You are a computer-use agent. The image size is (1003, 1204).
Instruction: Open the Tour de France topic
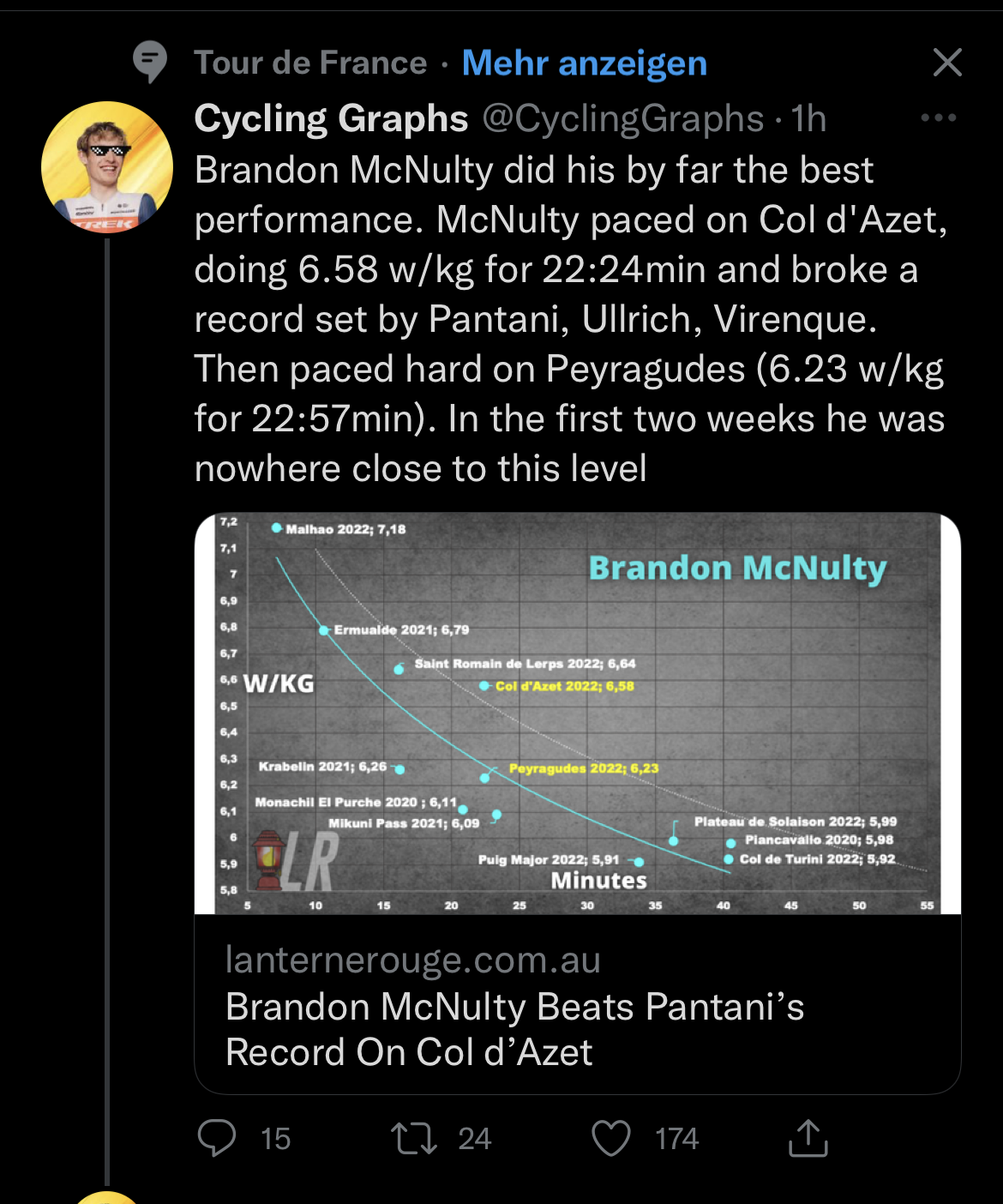pyautogui.click(x=310, y=63)
